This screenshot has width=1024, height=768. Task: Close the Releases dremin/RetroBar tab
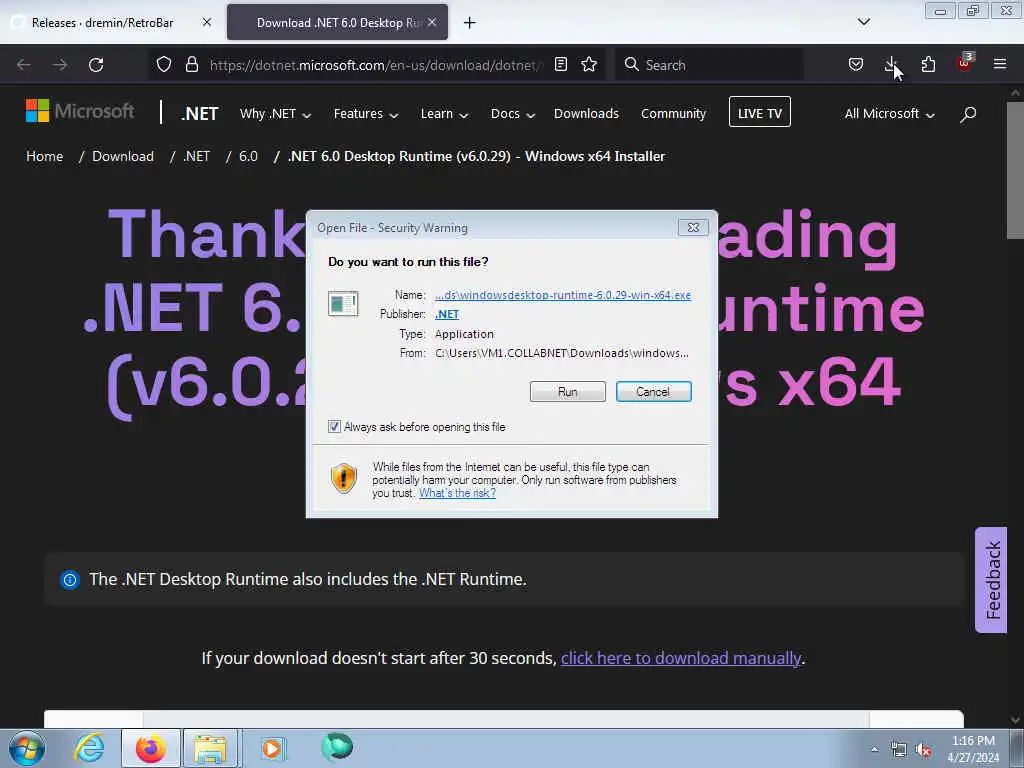click(207, 22)
